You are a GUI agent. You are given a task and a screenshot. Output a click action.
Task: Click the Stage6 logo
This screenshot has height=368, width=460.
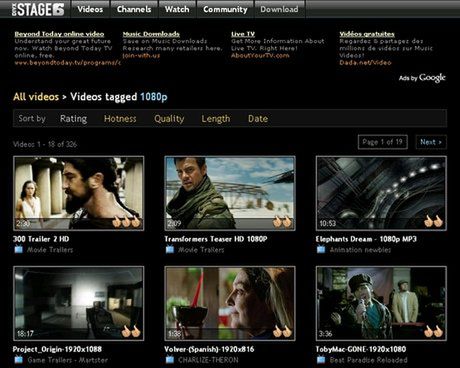tap(38, 9)
